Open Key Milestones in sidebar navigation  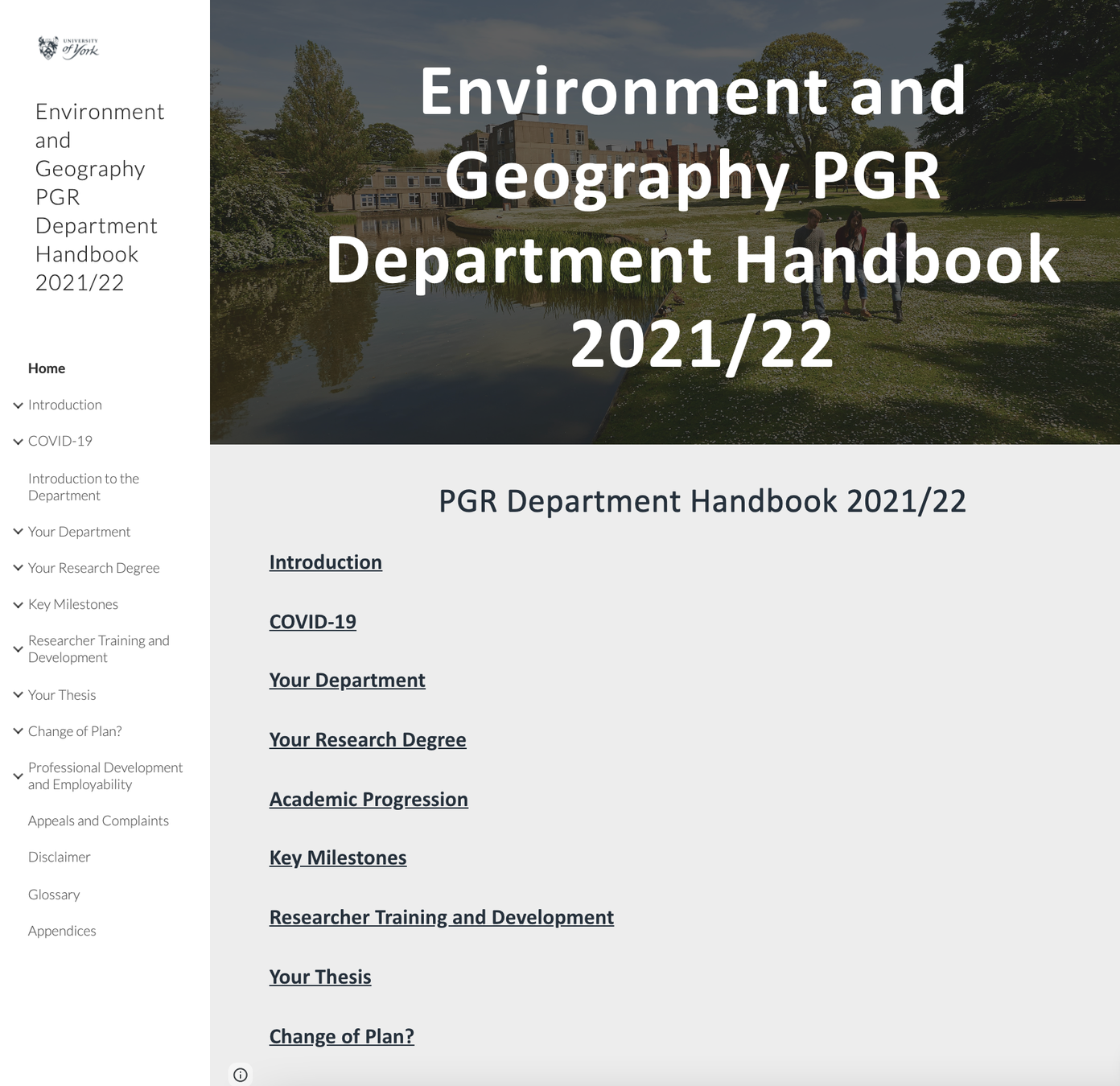pyautogui.click(x=73, y=604)
